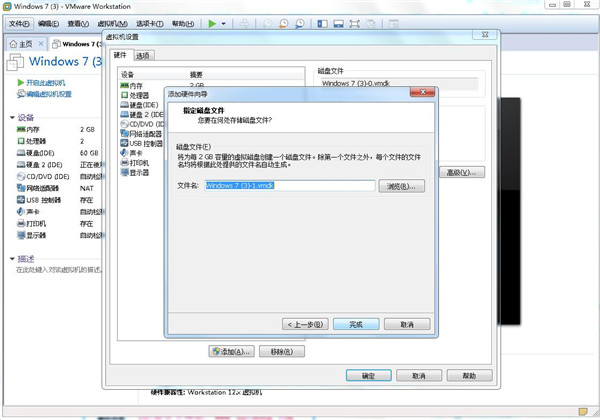Click the 内存 memory icon in sidebar
600x420 pixels.
[21, 130]
